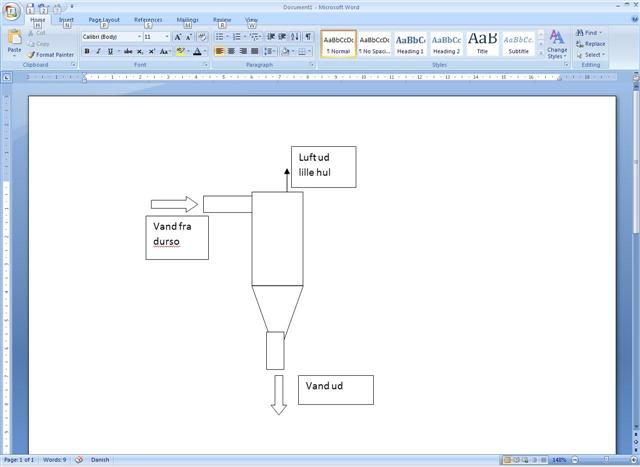Click the Replace icon in Editing group
Image resolution: width=640 pixels, height=467 pixels.
[x=591, y=44]
